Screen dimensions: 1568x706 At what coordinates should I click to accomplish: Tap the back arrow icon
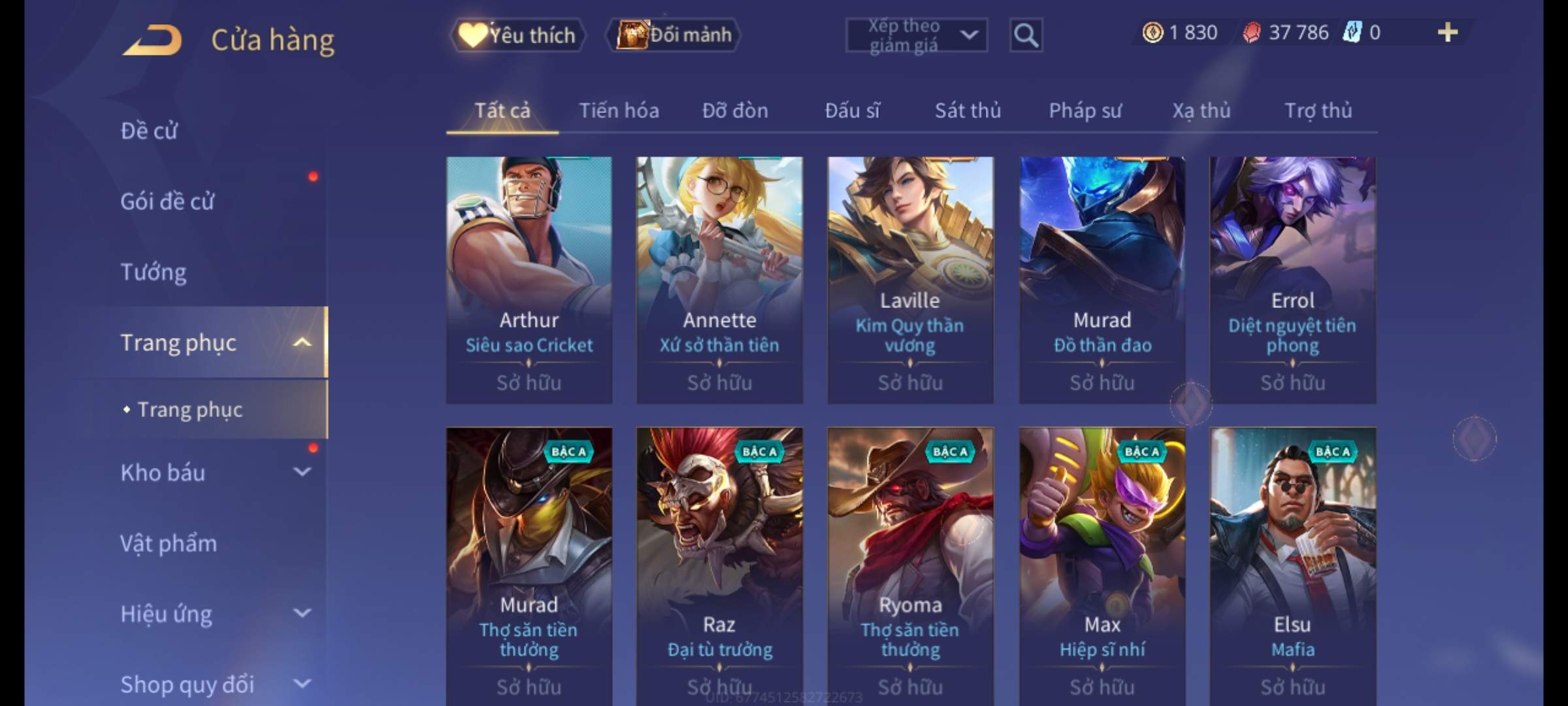pos(152,41)
